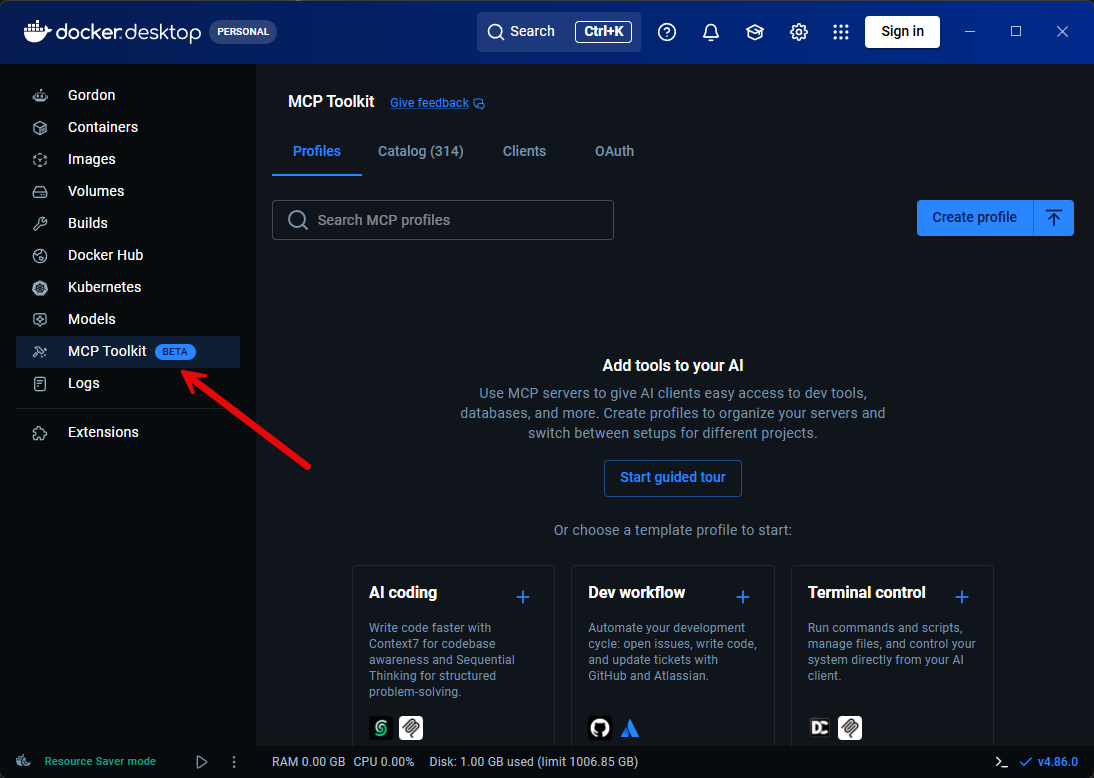The height and width of the screenshot is (778, 1094).
Task: Switch to the Profiles tab
Action: (317, 151)
